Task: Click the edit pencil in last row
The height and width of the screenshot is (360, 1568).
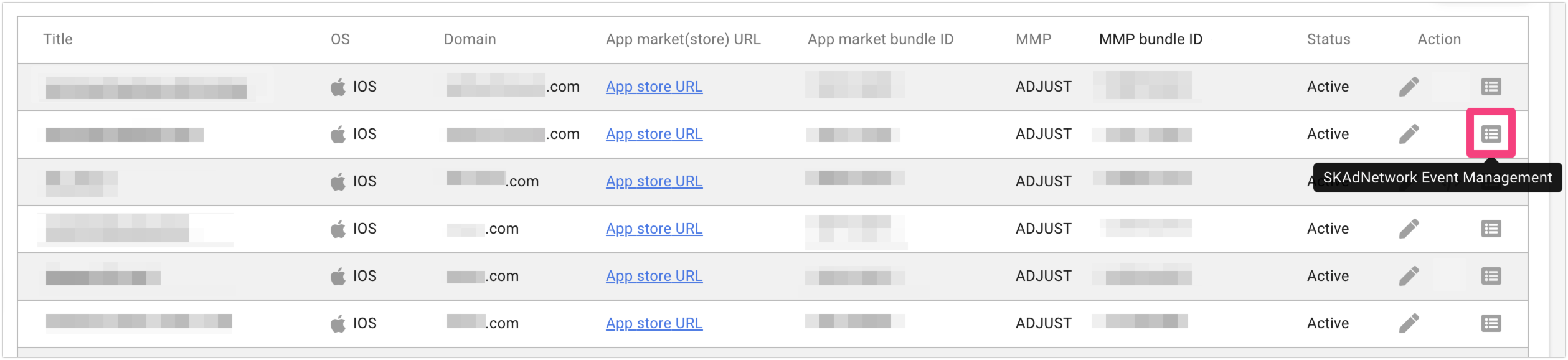Action: tap(1409, 323)
